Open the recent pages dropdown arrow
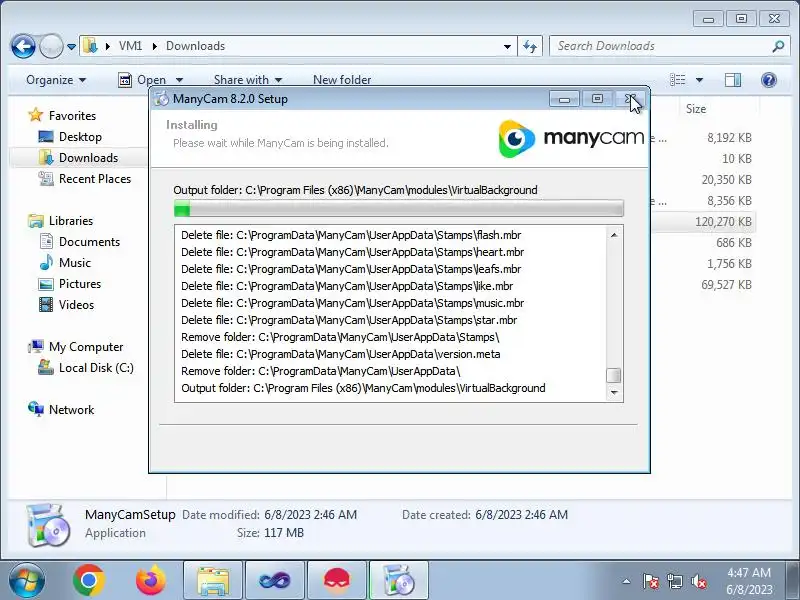The height and width of the screenshot is (600, 800). click(x=71, y=47)
